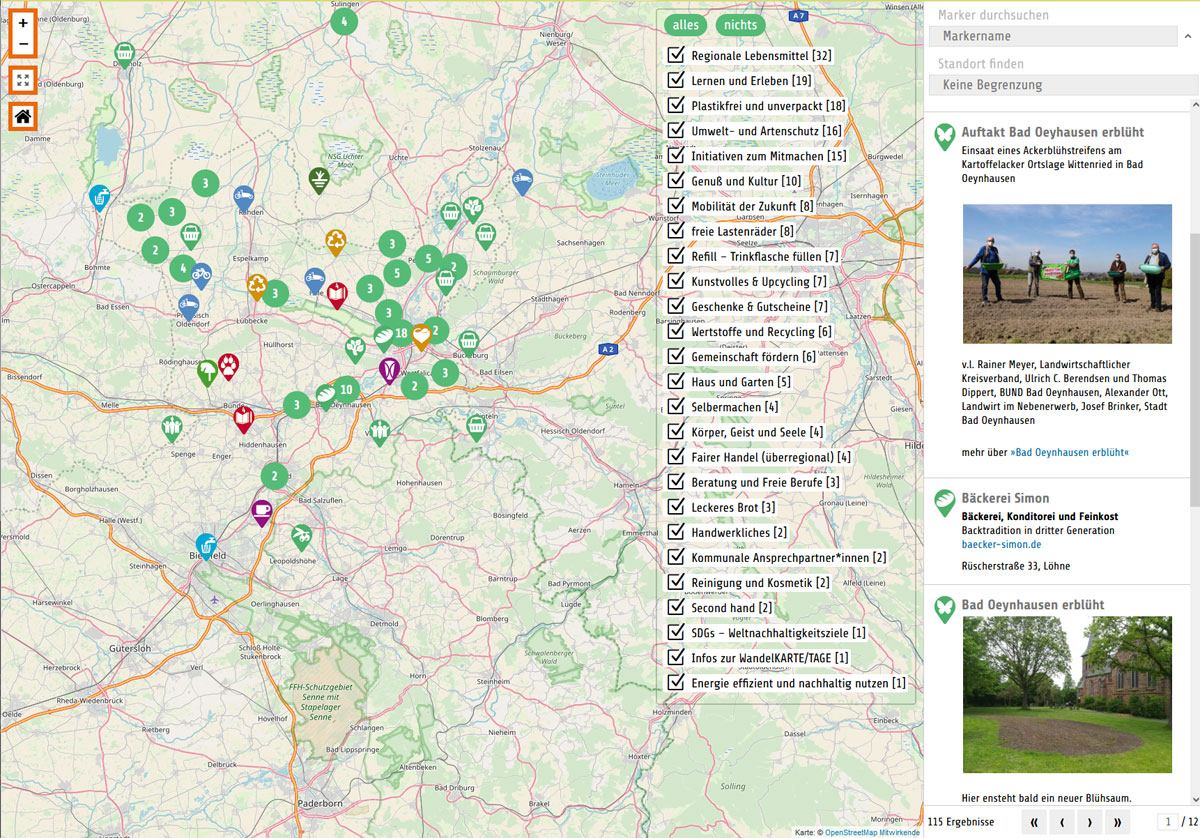Screen dimensions: 1200x838
Task: Select the red paw print marker
Action: point(229,366)
